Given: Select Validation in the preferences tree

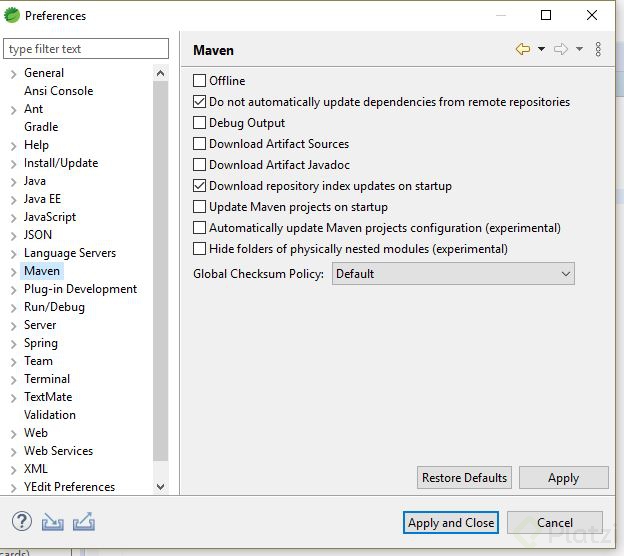Looking at the screenshot, I should tap(50, 415).
